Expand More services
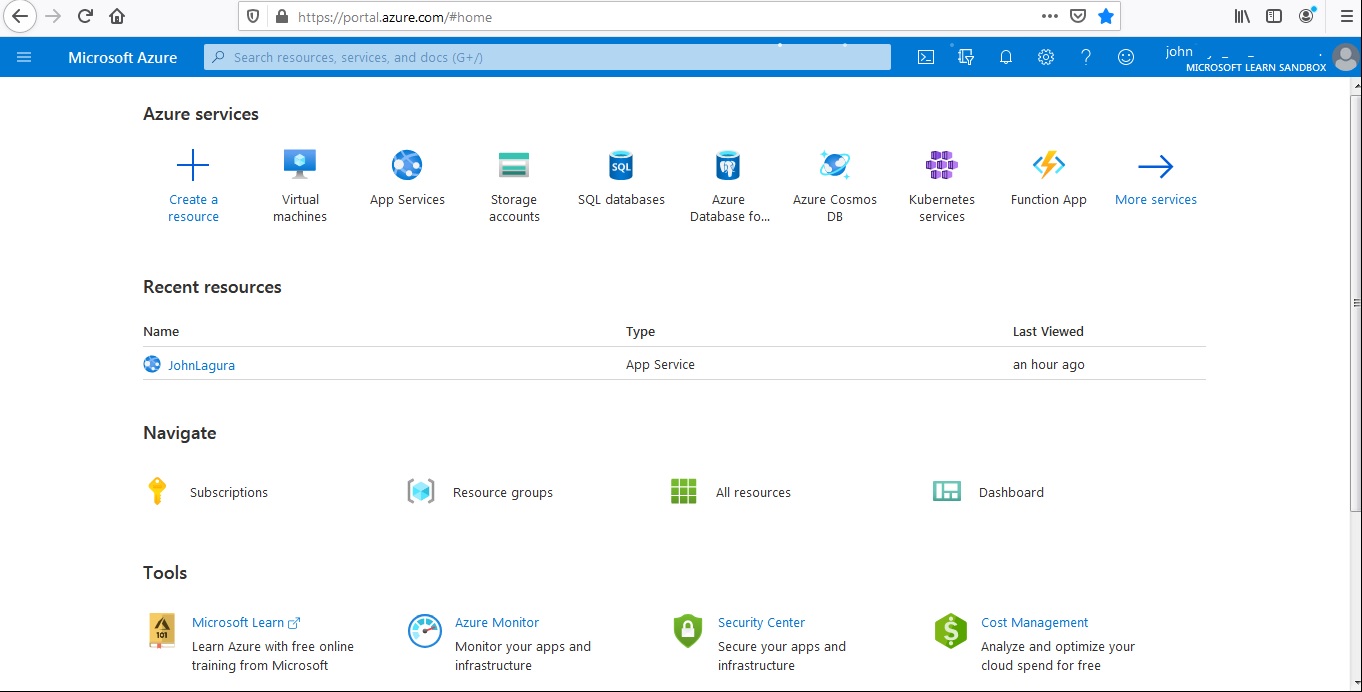1362x692 pixels. tap(1155, 180)
